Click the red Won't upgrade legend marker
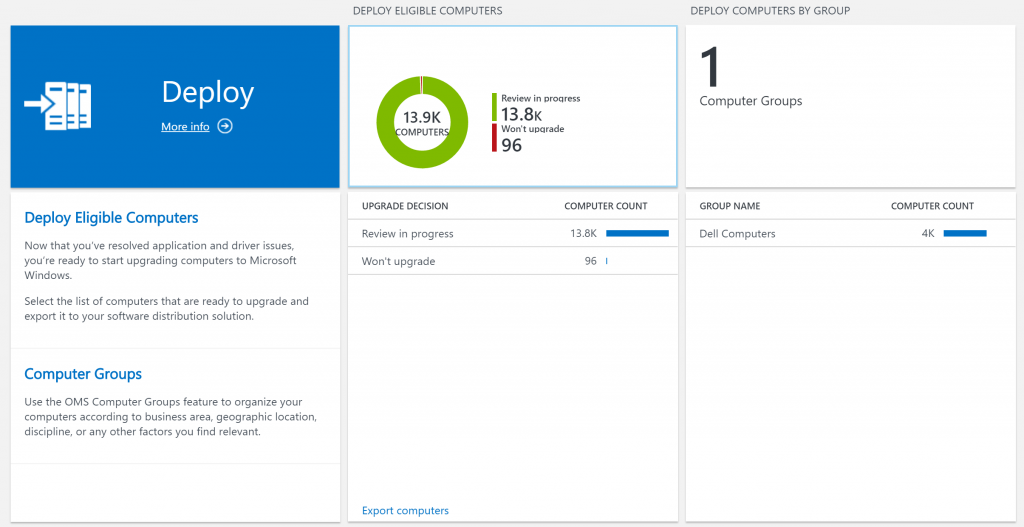1024x527 pixels. click(494, 138)
